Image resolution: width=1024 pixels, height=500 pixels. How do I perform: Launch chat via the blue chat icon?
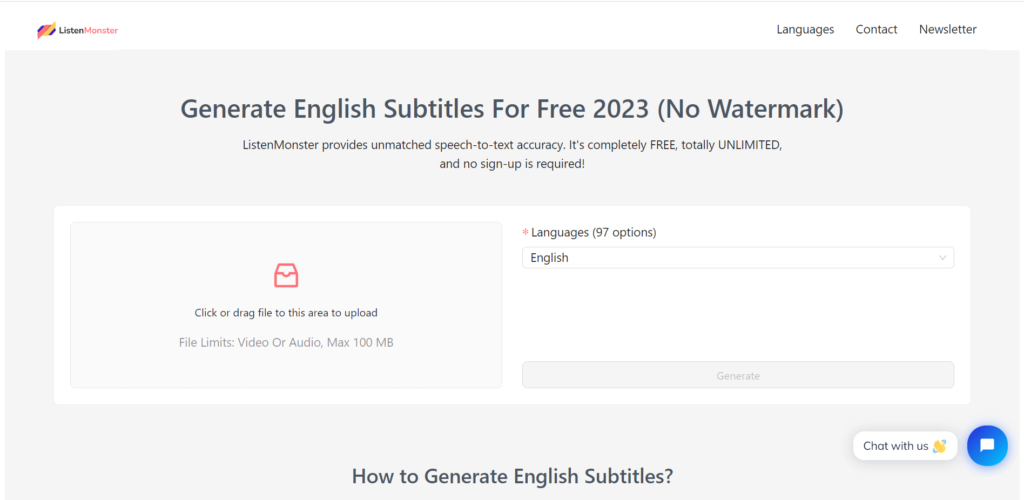point(987,446)
